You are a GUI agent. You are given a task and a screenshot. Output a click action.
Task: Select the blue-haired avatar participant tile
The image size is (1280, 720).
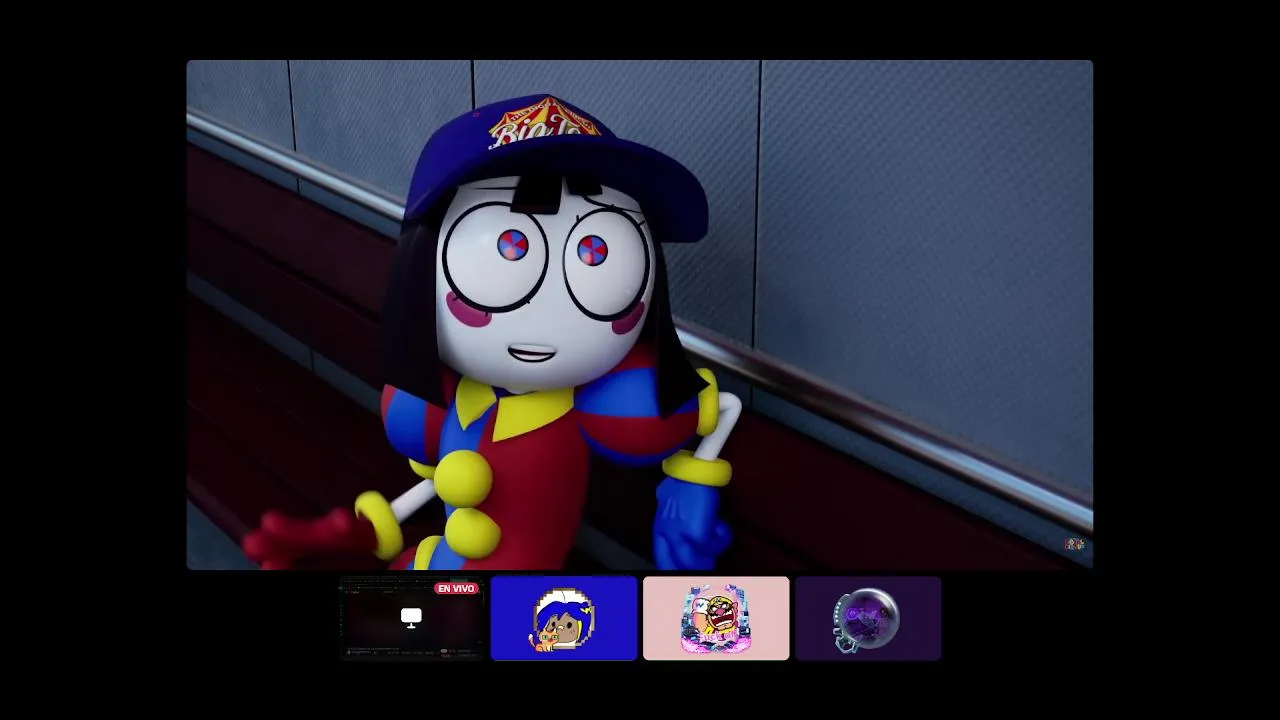(563, 618)
